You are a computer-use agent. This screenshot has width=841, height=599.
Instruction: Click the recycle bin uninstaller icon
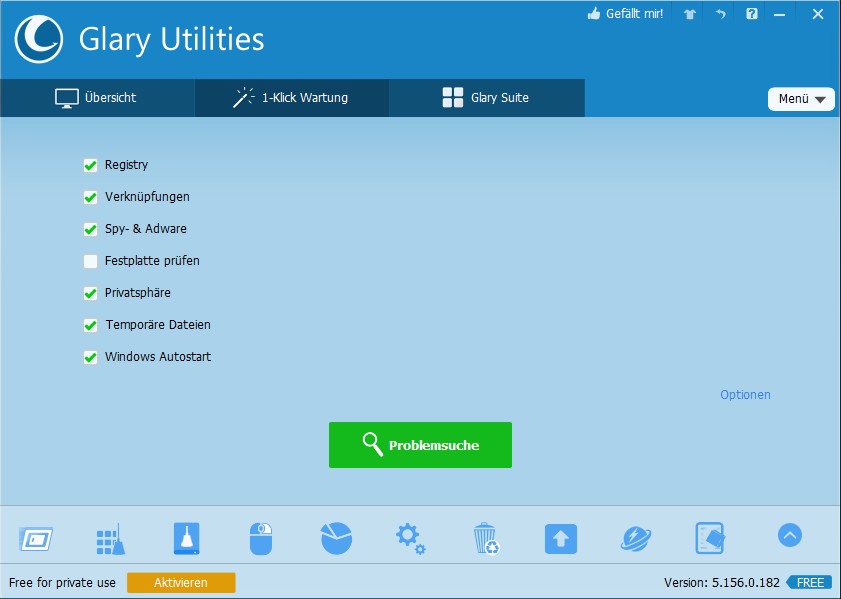coord(485,539)
